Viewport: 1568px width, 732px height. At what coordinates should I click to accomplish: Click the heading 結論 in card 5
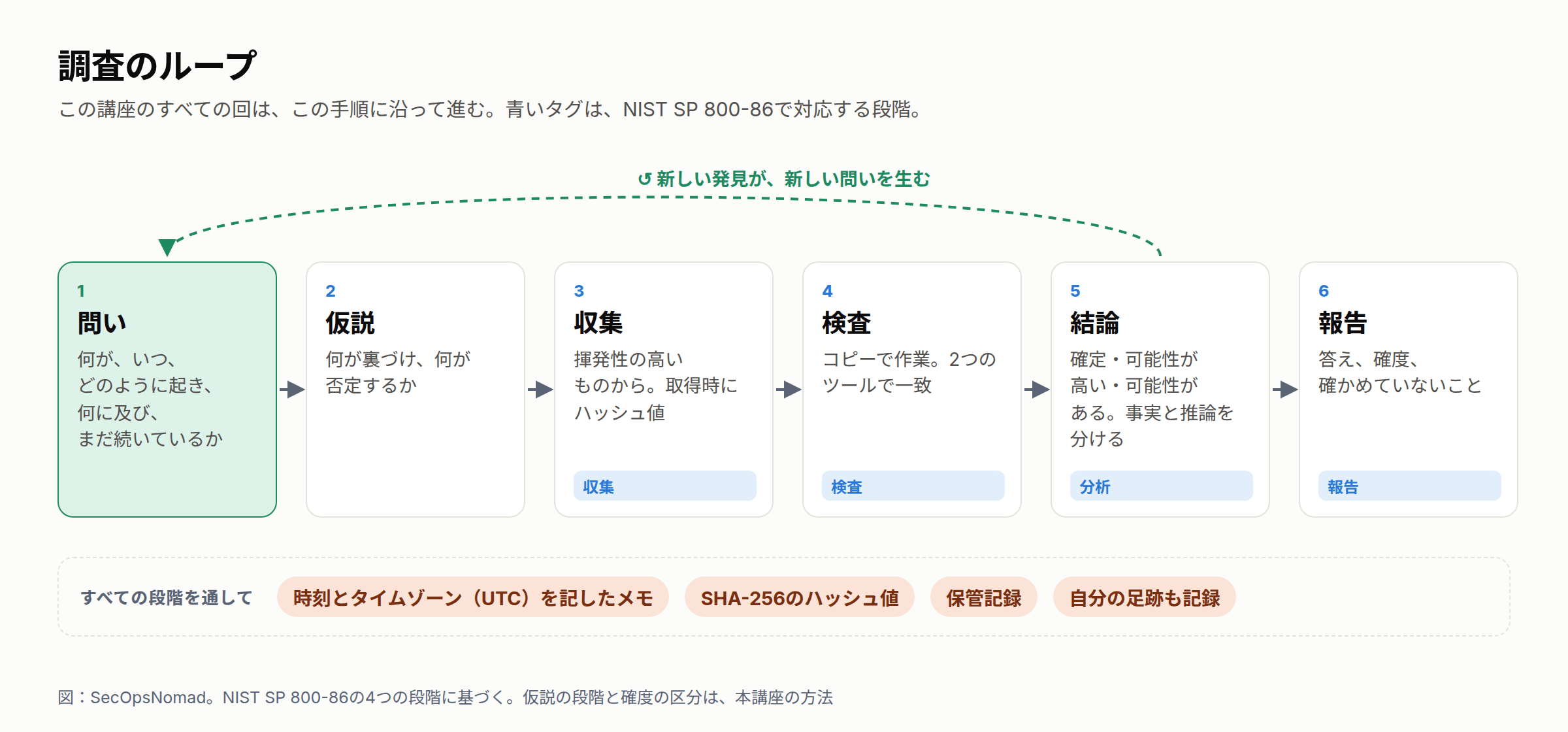tap(1095, 323)
